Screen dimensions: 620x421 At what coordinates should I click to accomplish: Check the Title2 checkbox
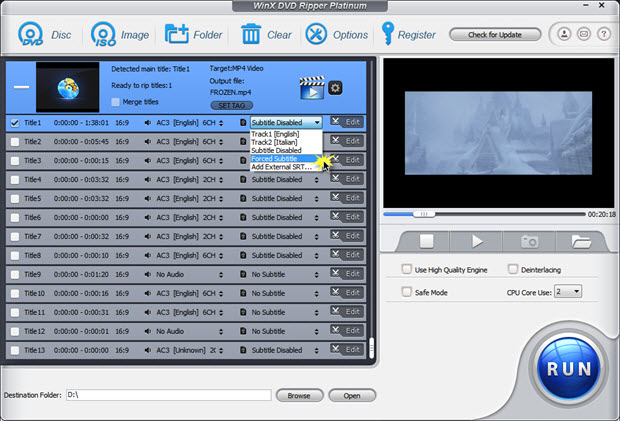(x=15, y=142)
